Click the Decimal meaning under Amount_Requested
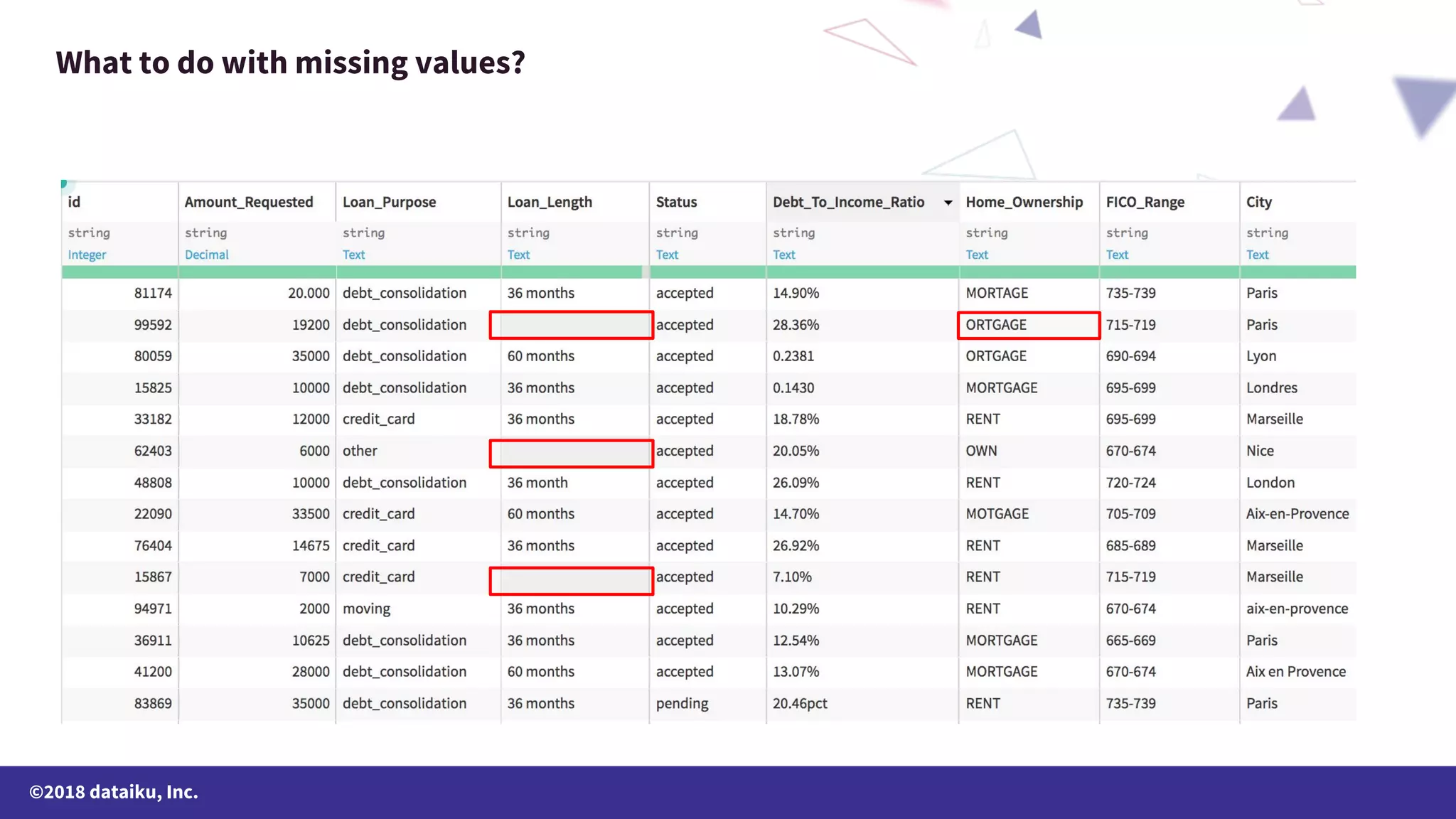Screen dimensions: 1456x819 [x=206, y=255]
